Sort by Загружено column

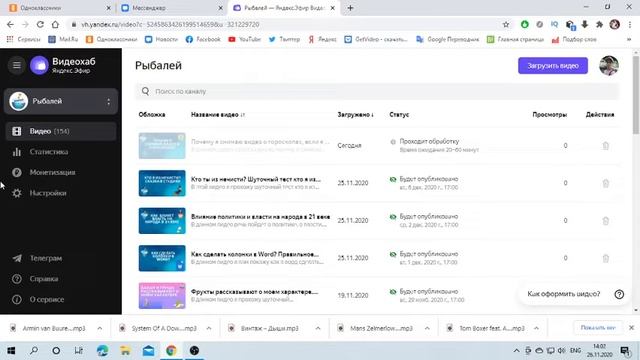click(356, 115)
